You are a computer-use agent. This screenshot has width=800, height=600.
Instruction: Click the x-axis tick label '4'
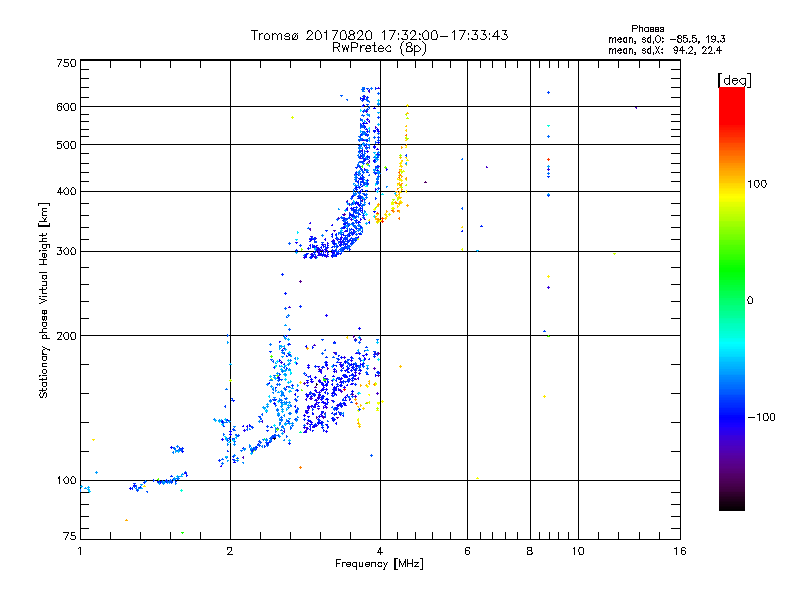tap(380, 551)
